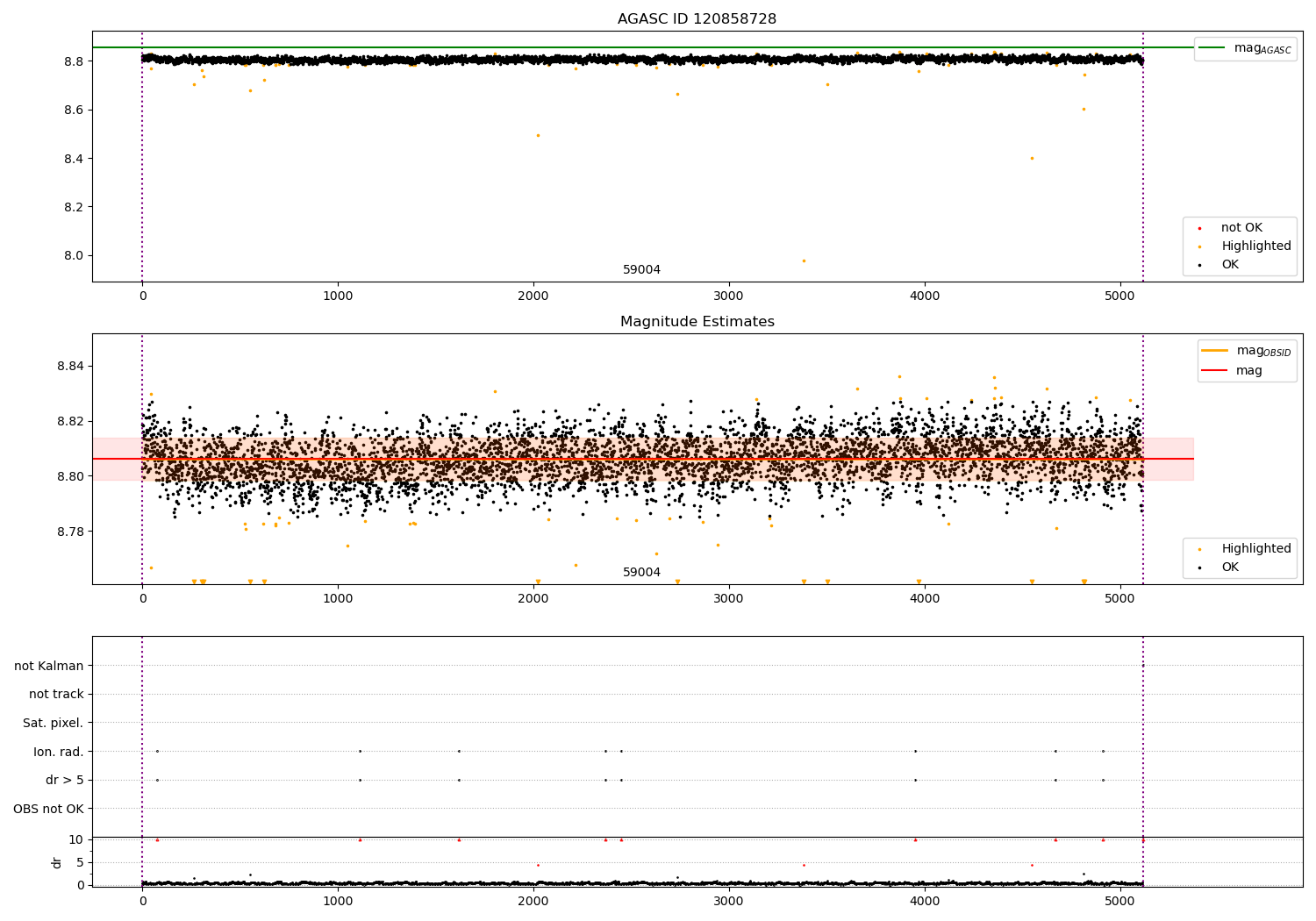Screen dimensions: 1316x921
Task: Click the 1000 x-axis tick under top plot
Action: click(x=338, y=296)
